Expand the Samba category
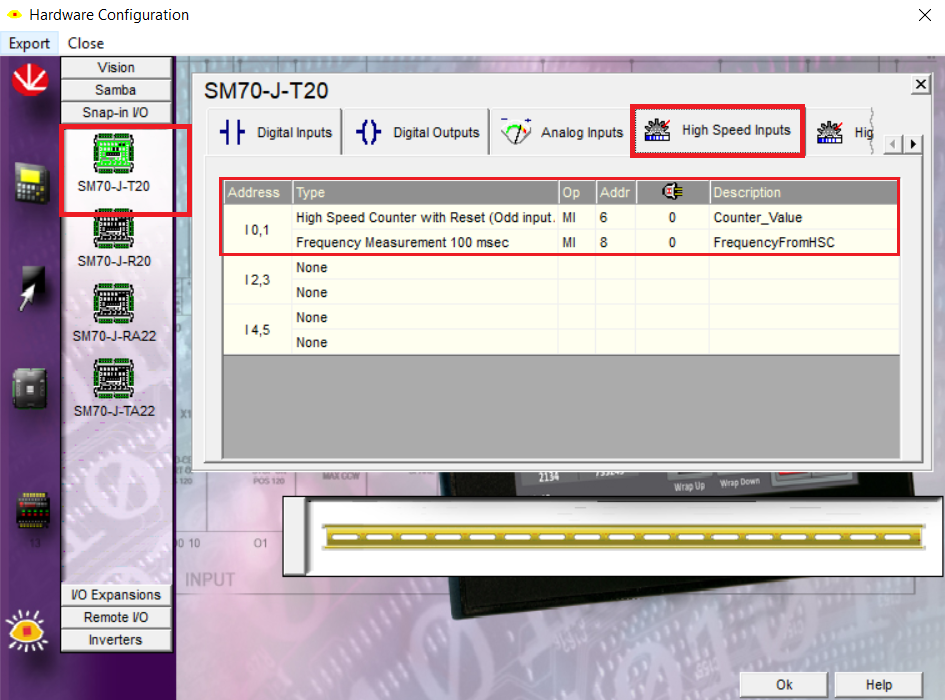The width and height of the screenshot is (945, 700). 116,90
